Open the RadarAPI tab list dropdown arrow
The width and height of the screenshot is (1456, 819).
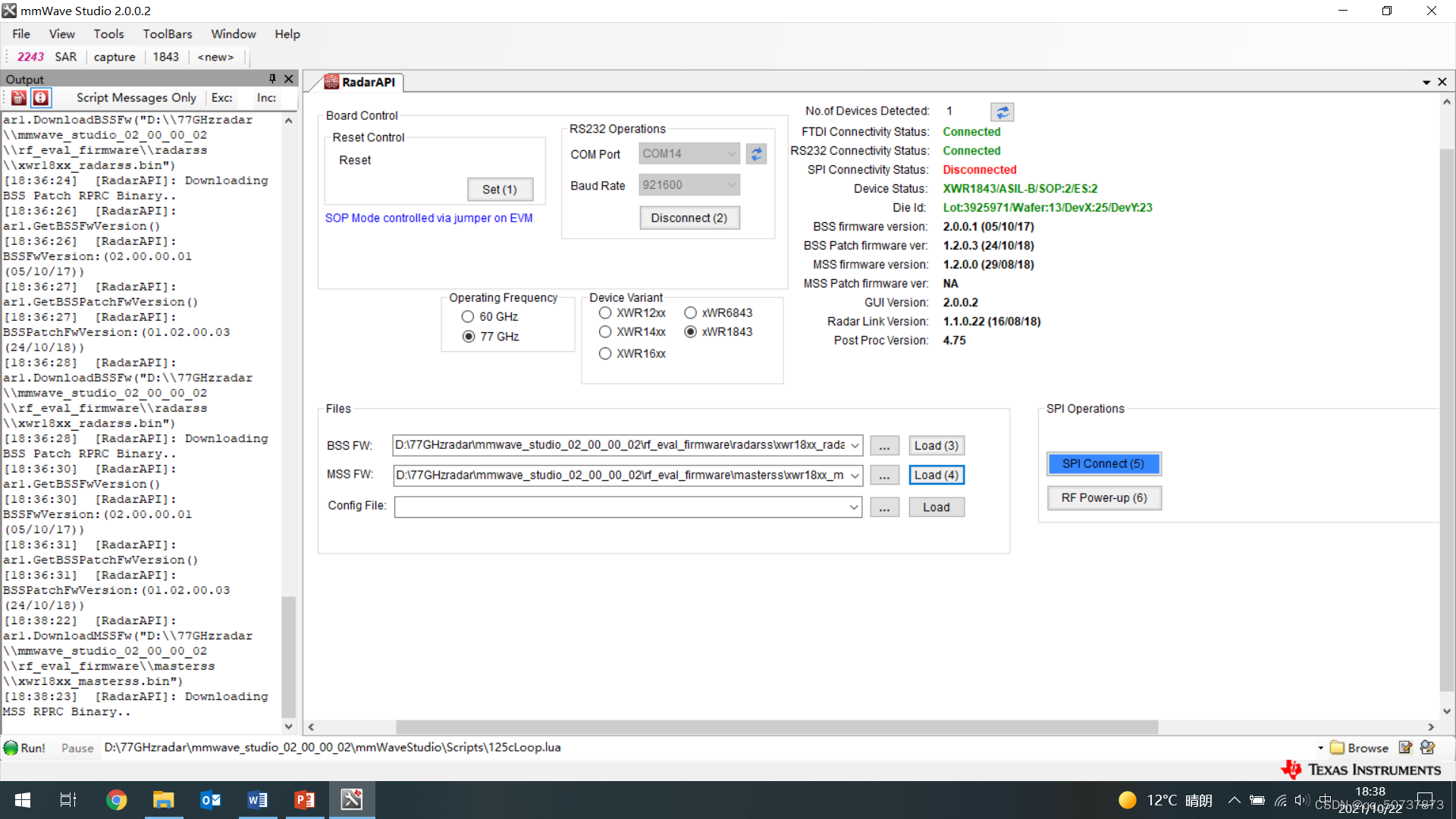1426,82
